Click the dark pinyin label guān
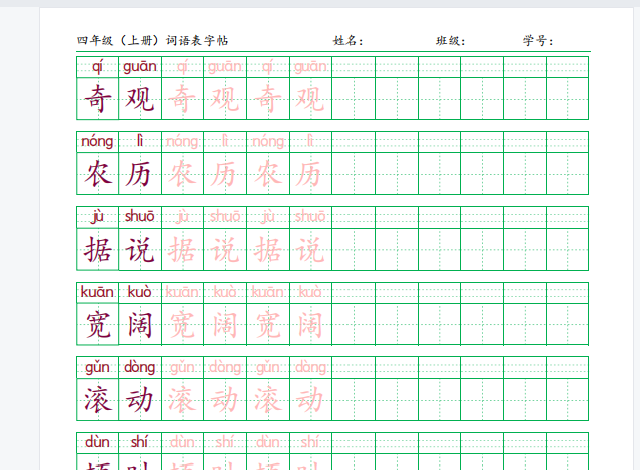The width and height of the screenshot is (640, 470). coord(140,67)
